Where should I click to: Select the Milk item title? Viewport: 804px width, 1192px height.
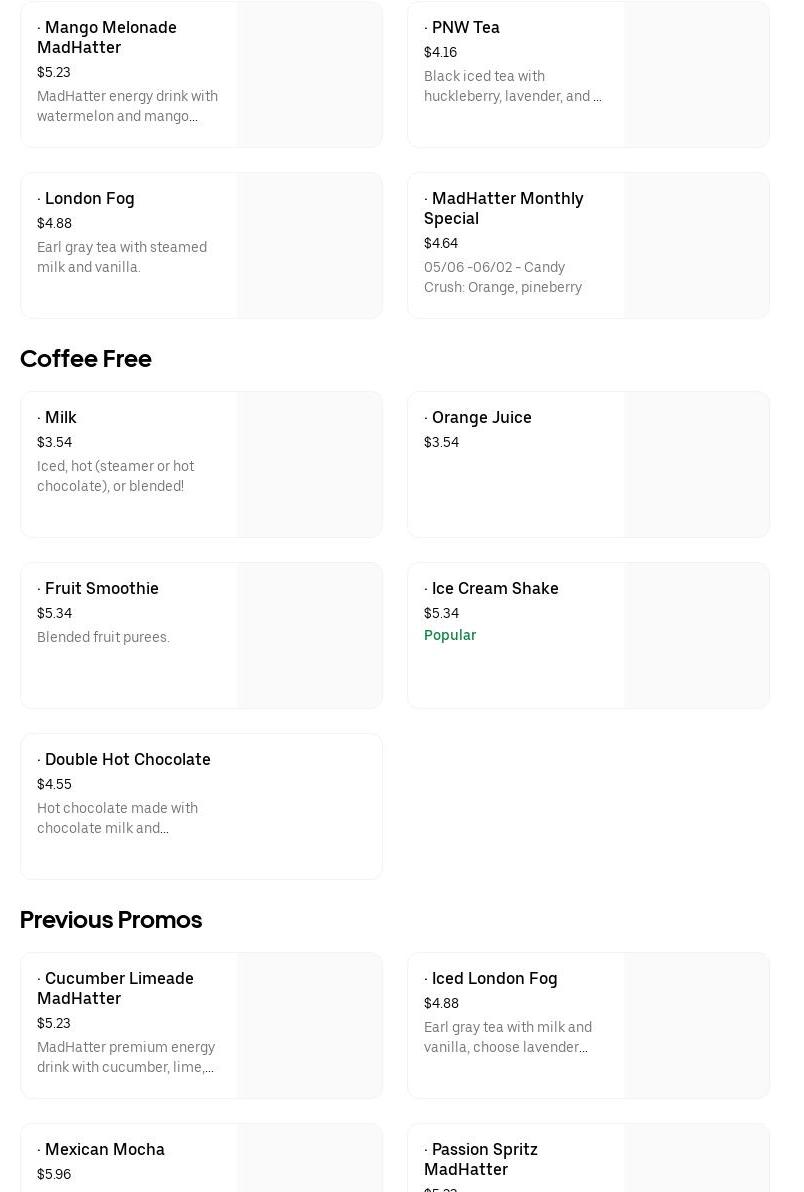[60, 417]
